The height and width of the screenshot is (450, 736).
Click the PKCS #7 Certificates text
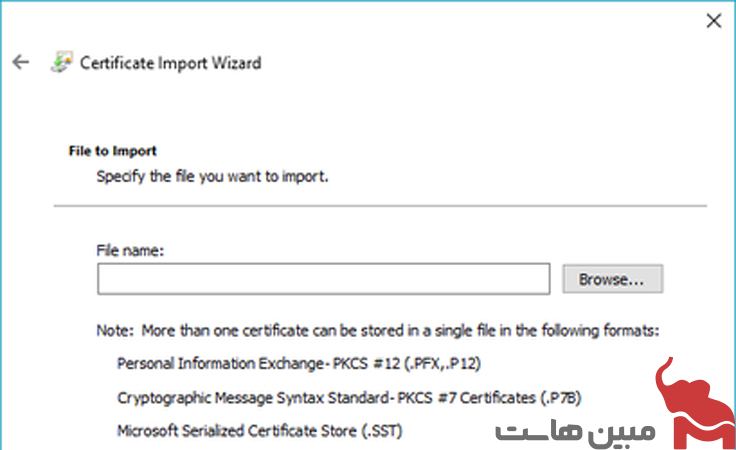(x=467, y=397)
